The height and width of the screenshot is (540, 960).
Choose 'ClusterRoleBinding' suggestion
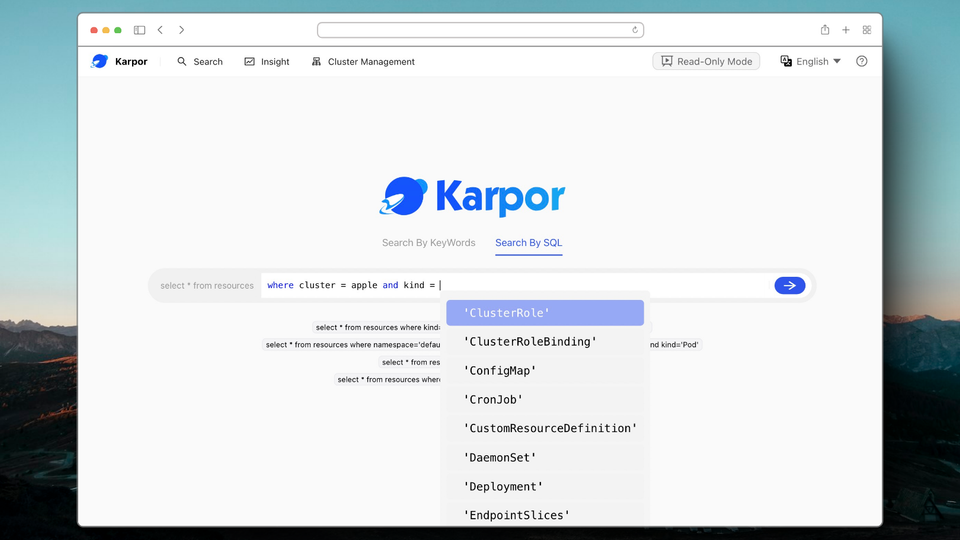click(x=545, y=342)
